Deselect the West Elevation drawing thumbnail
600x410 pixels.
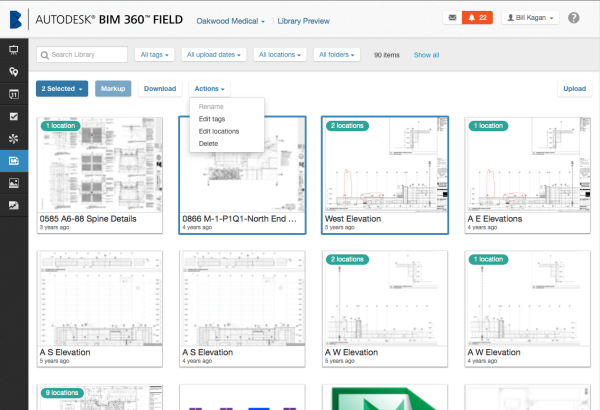pyautogui.click(x=385, y=165)
